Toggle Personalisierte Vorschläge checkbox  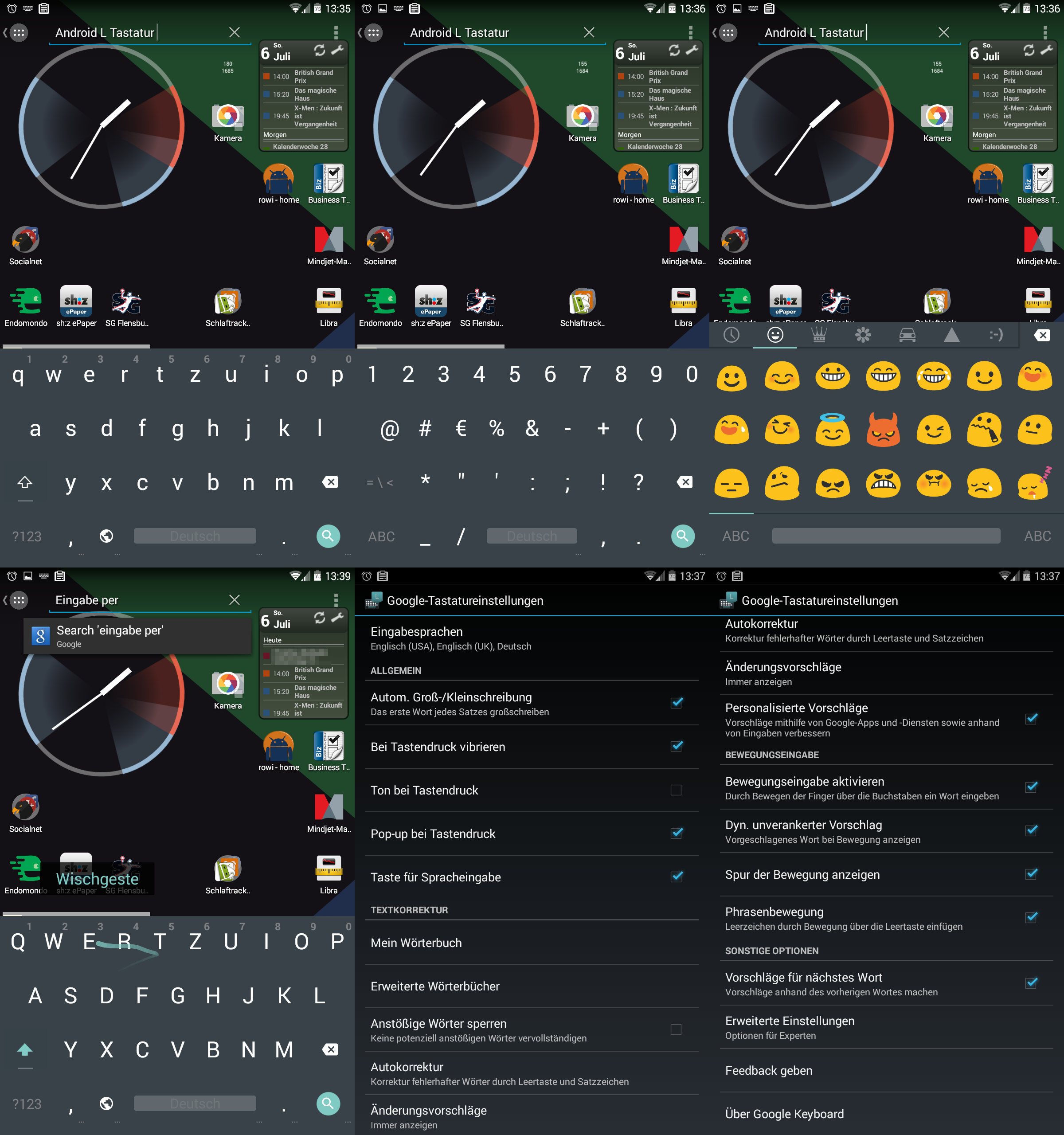(1031, 719)
